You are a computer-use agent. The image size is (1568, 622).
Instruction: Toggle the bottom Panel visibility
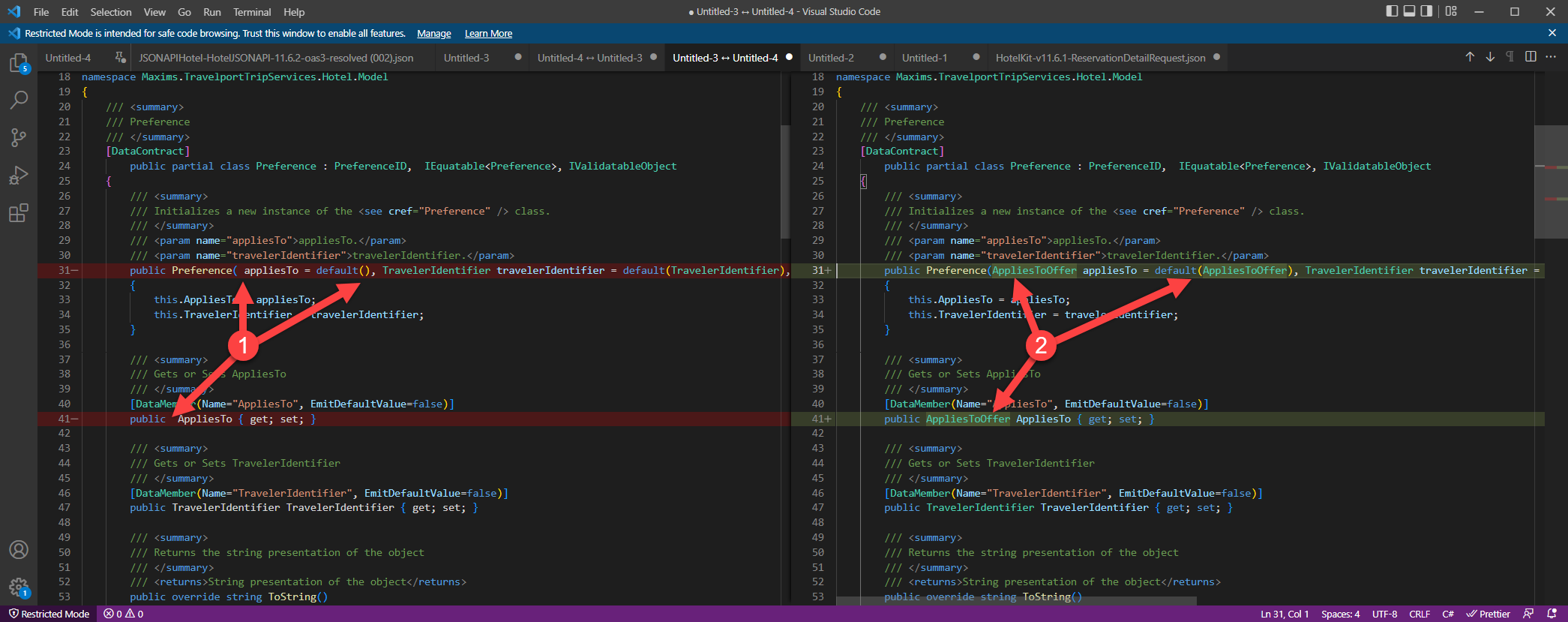[1409, 11]
